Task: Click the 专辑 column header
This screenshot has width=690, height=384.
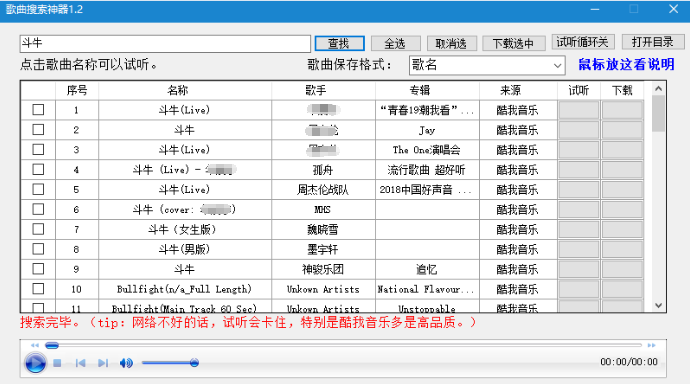Action: pyautogui.click(x=427, y=91)
